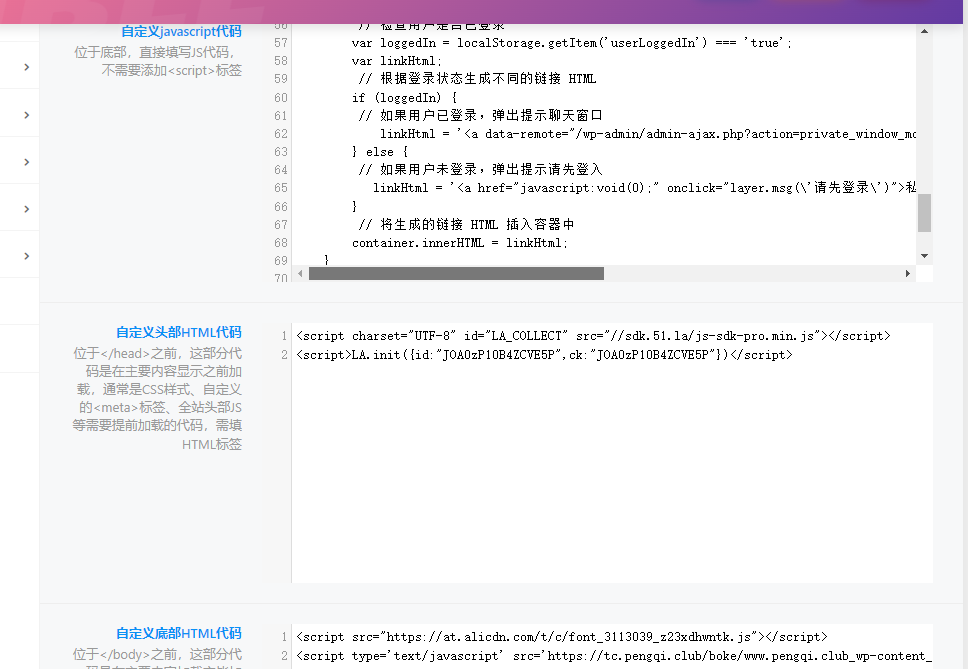Click the "if (loggedIn) {" code line
Screen dimensions: 968x669
pos(404,98)
